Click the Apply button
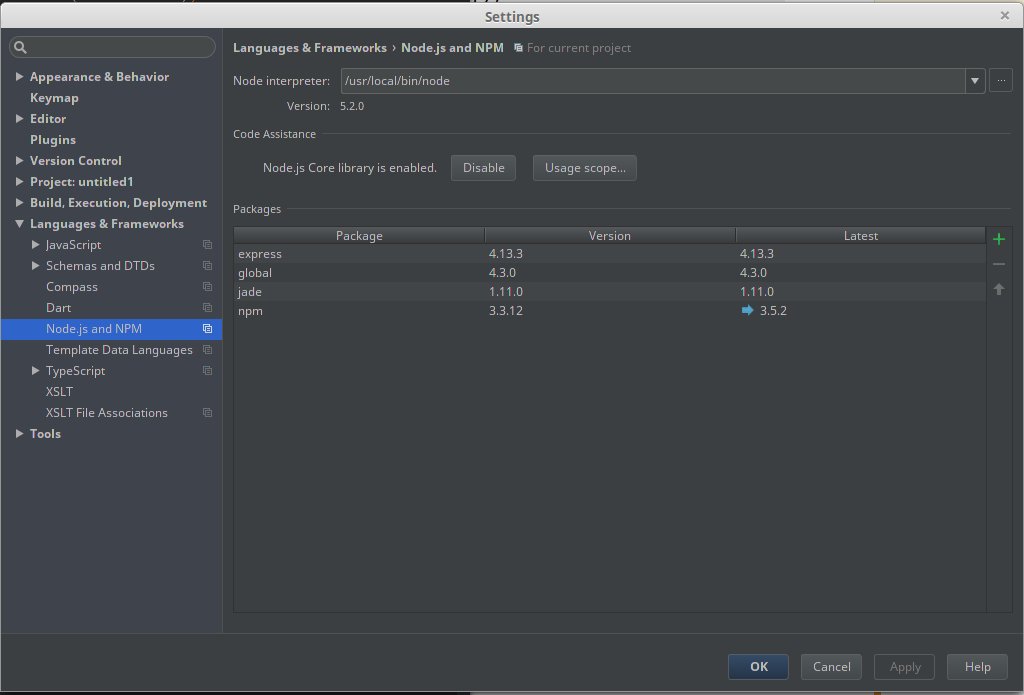Screen dimensions: 1024x695 [x=904, y=666]
